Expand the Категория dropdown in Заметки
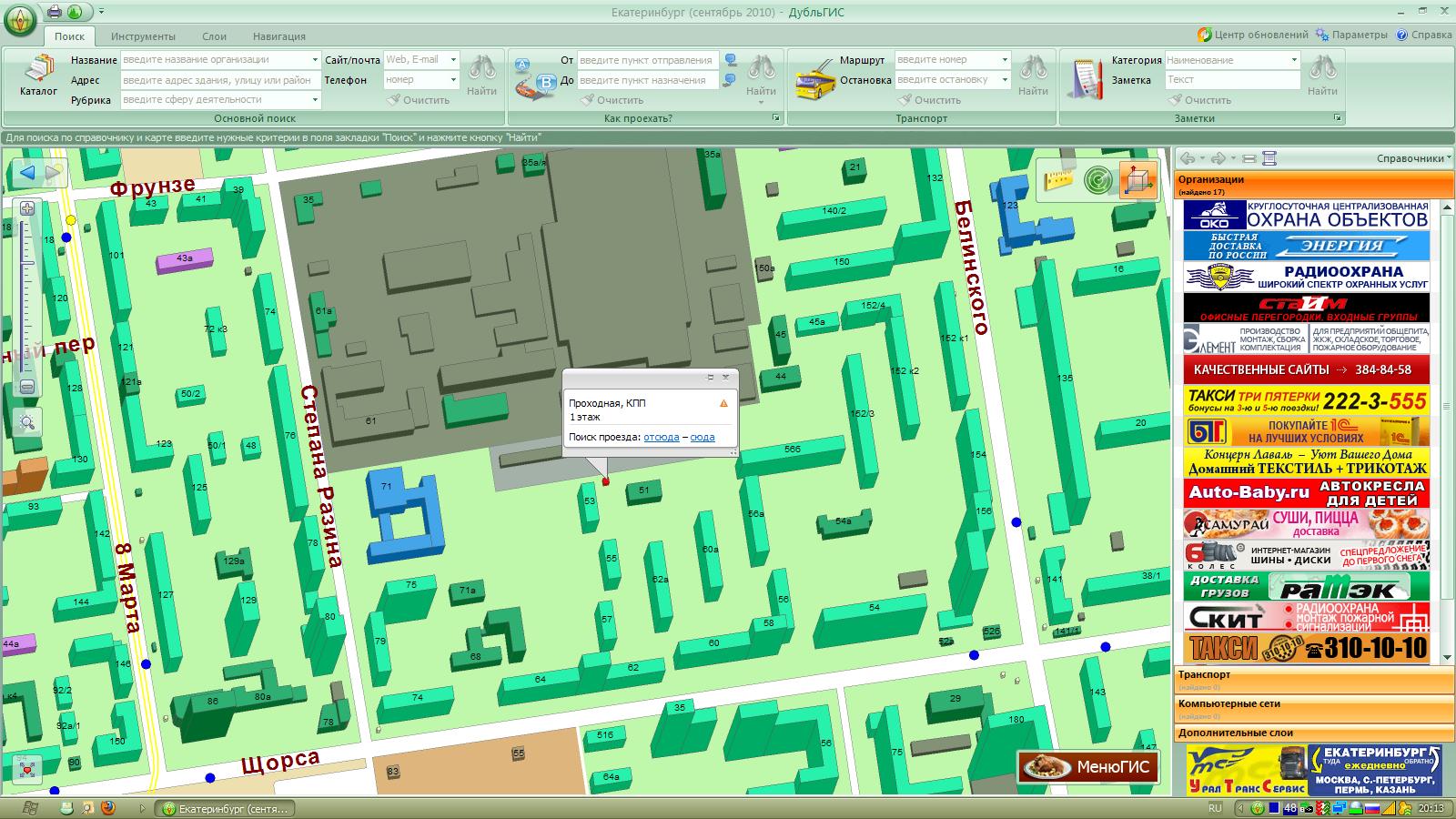 pyautogui.click(x=1293, y=60)
